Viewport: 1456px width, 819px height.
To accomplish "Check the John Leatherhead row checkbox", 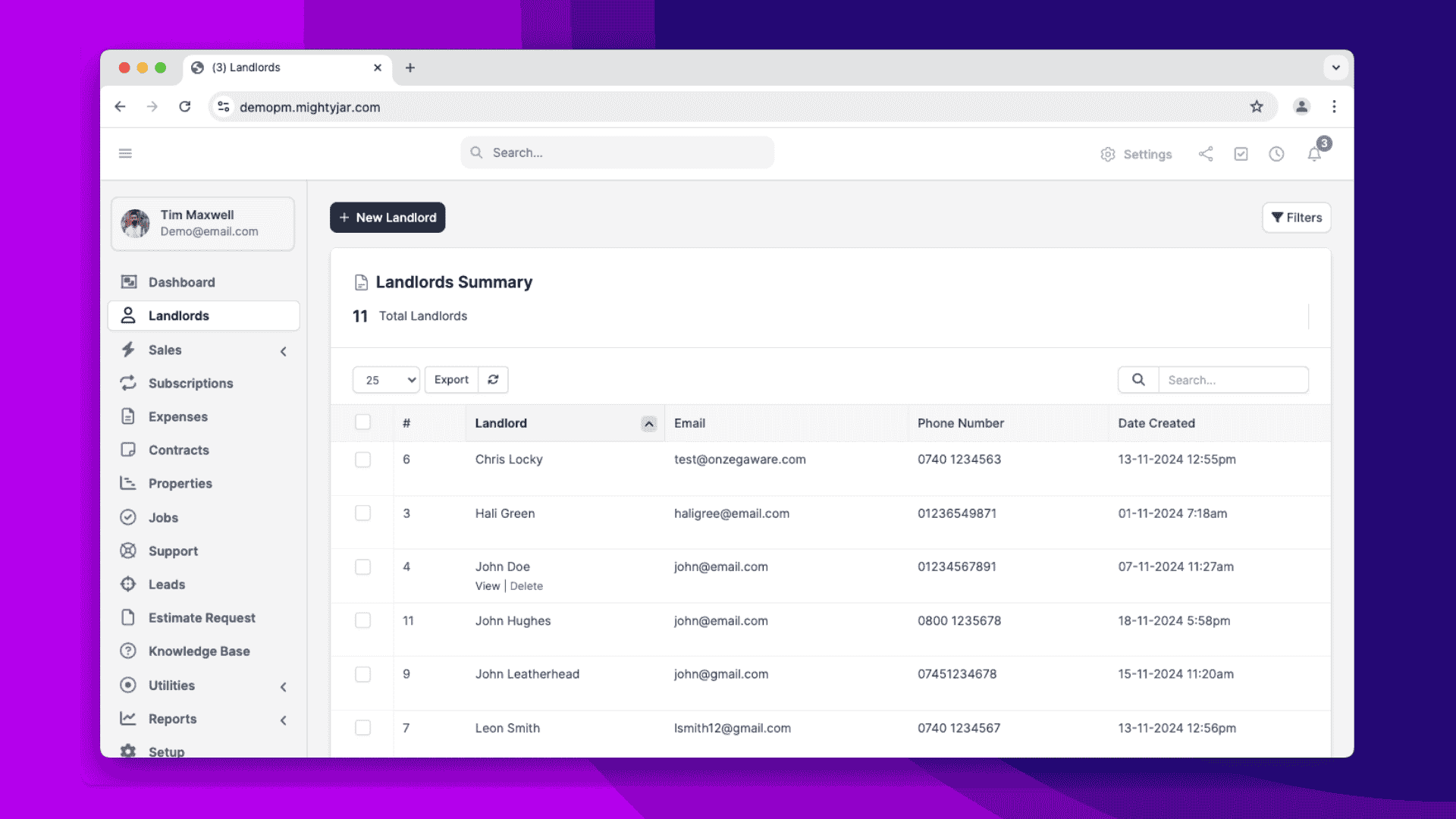I will tap(362, 674).
